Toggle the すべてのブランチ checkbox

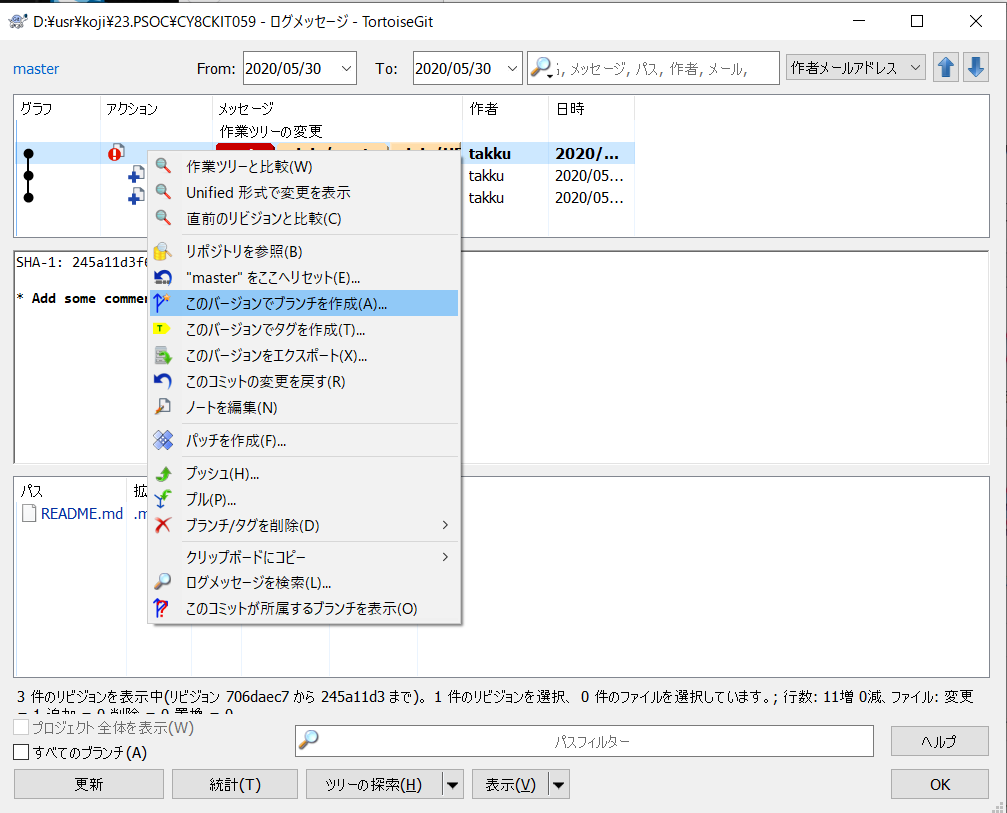(21, 752)
